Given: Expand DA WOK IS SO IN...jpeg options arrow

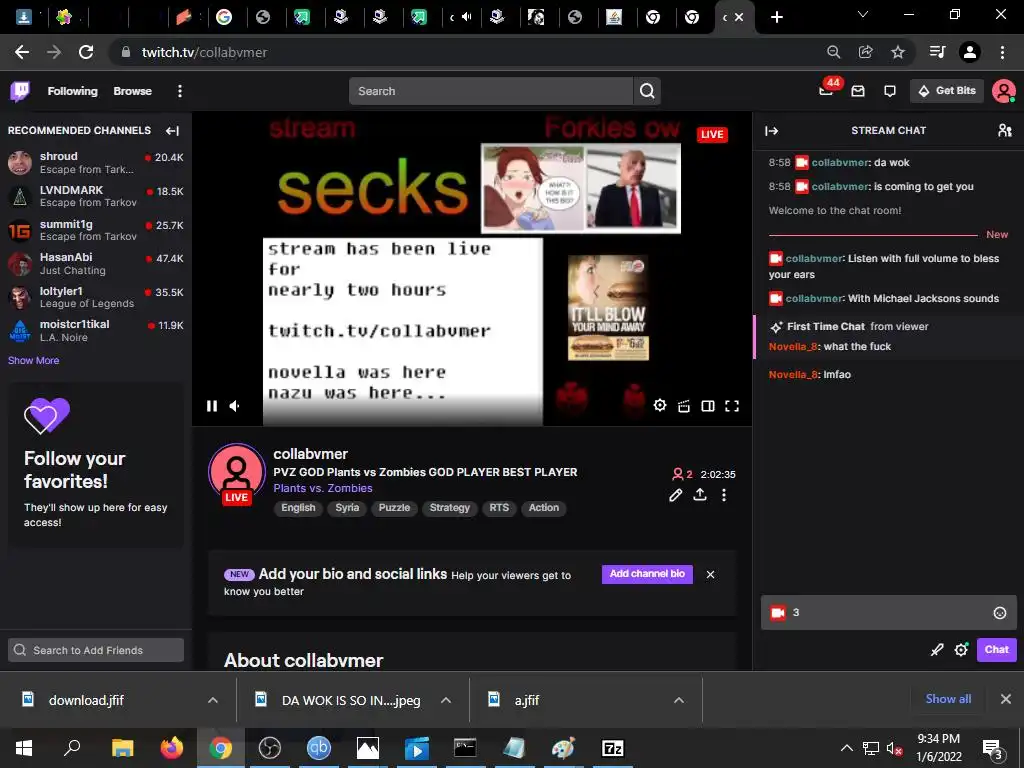Looking at the screenshot, I should (x=446, y=700).
